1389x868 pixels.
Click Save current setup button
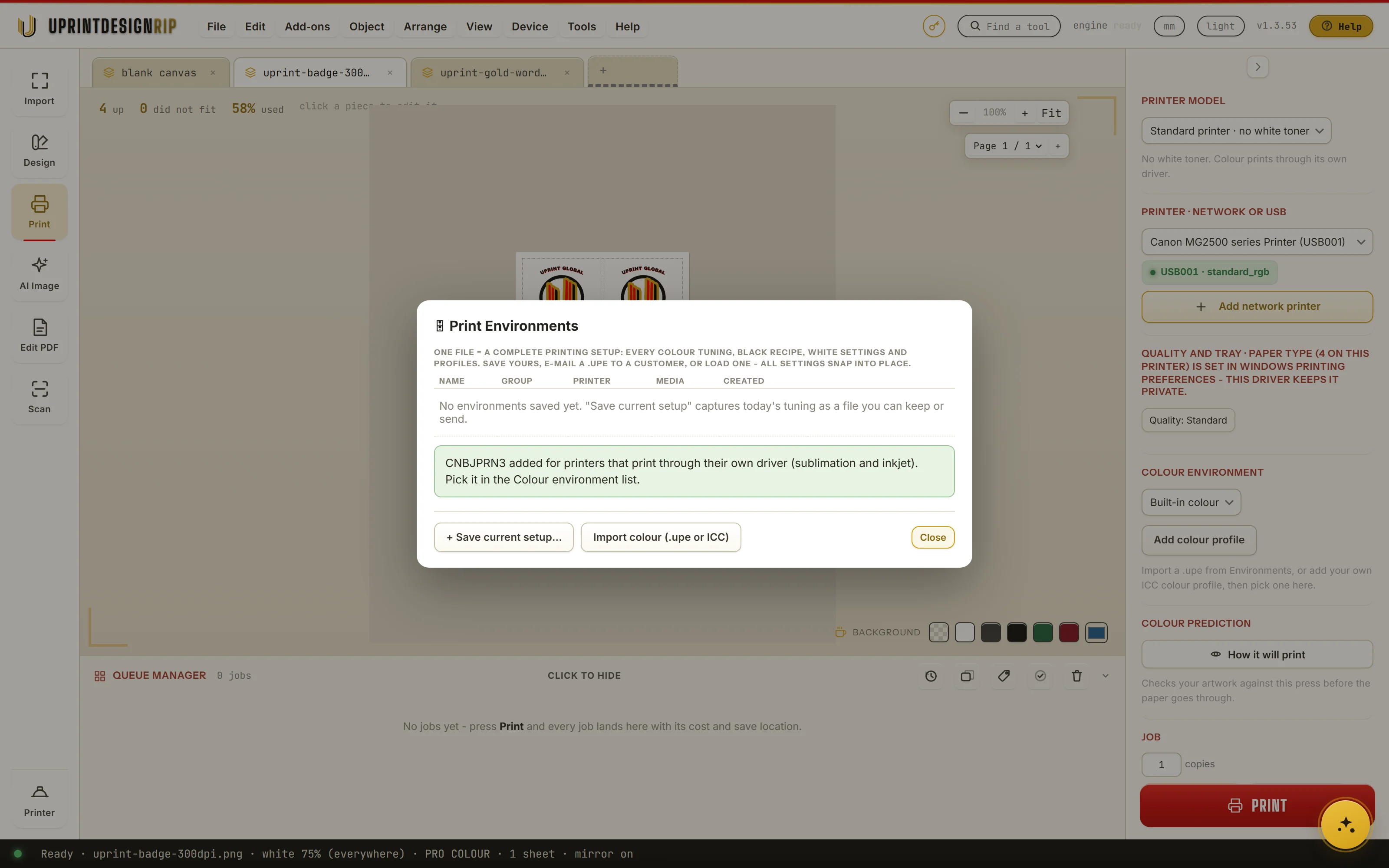504,537
